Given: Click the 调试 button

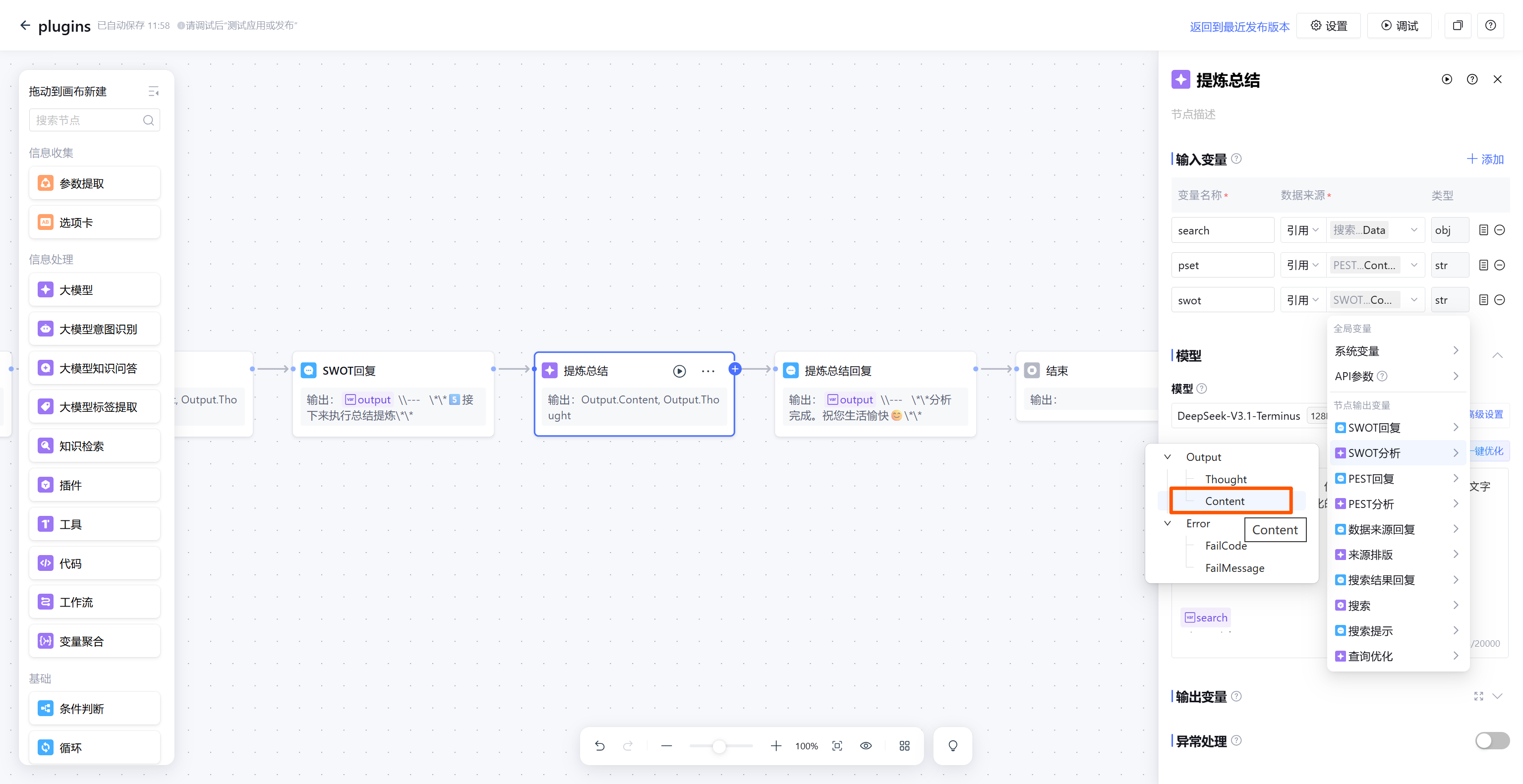Looking at the screenshot, I should pyautogui.click(x=1399, y=26).
